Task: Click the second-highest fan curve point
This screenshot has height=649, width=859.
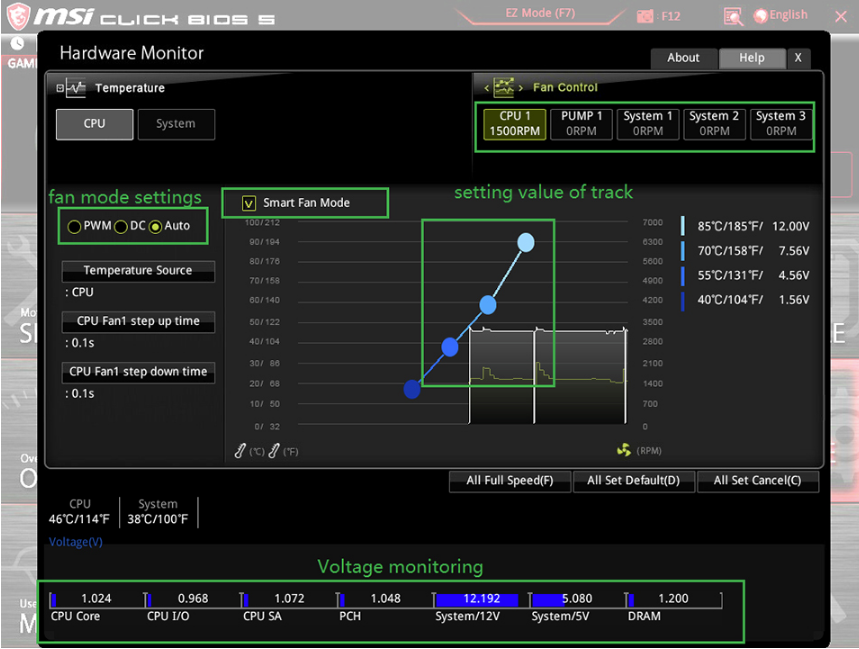Action: tap(488, 305)
